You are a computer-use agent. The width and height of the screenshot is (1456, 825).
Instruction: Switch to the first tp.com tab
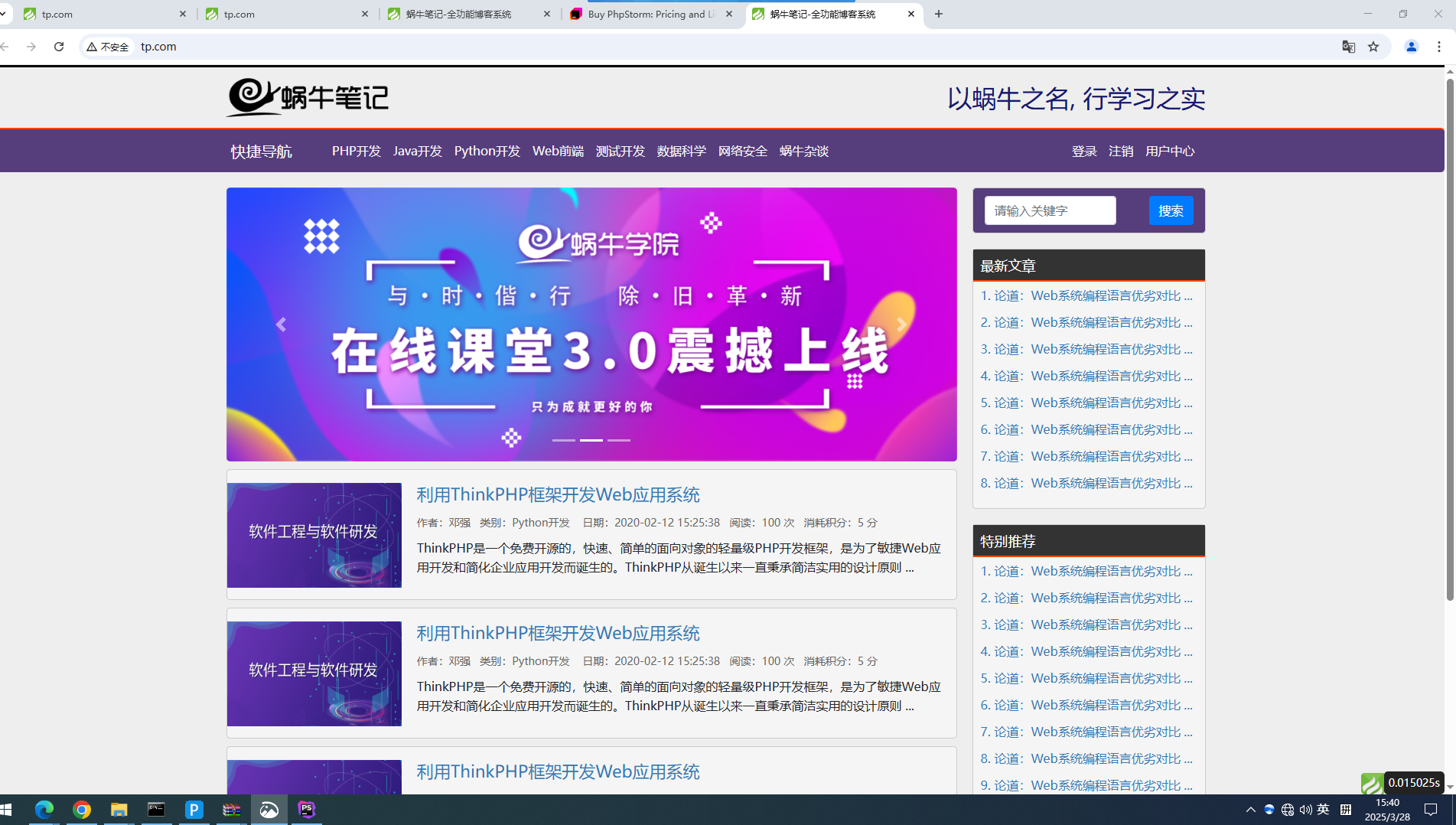click(105, 14)
